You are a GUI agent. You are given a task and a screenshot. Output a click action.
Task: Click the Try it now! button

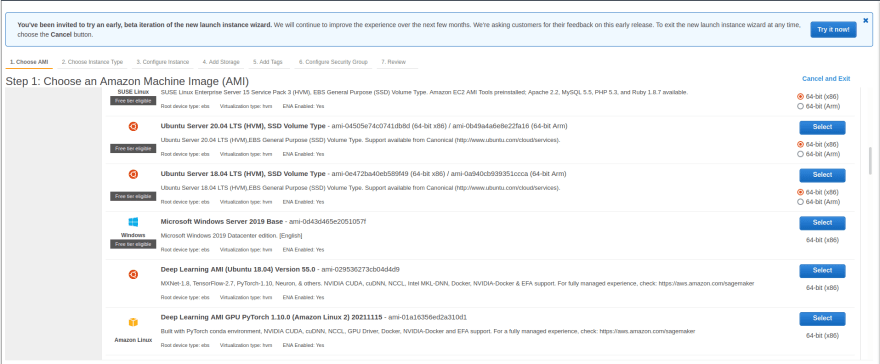coord(833,29)
